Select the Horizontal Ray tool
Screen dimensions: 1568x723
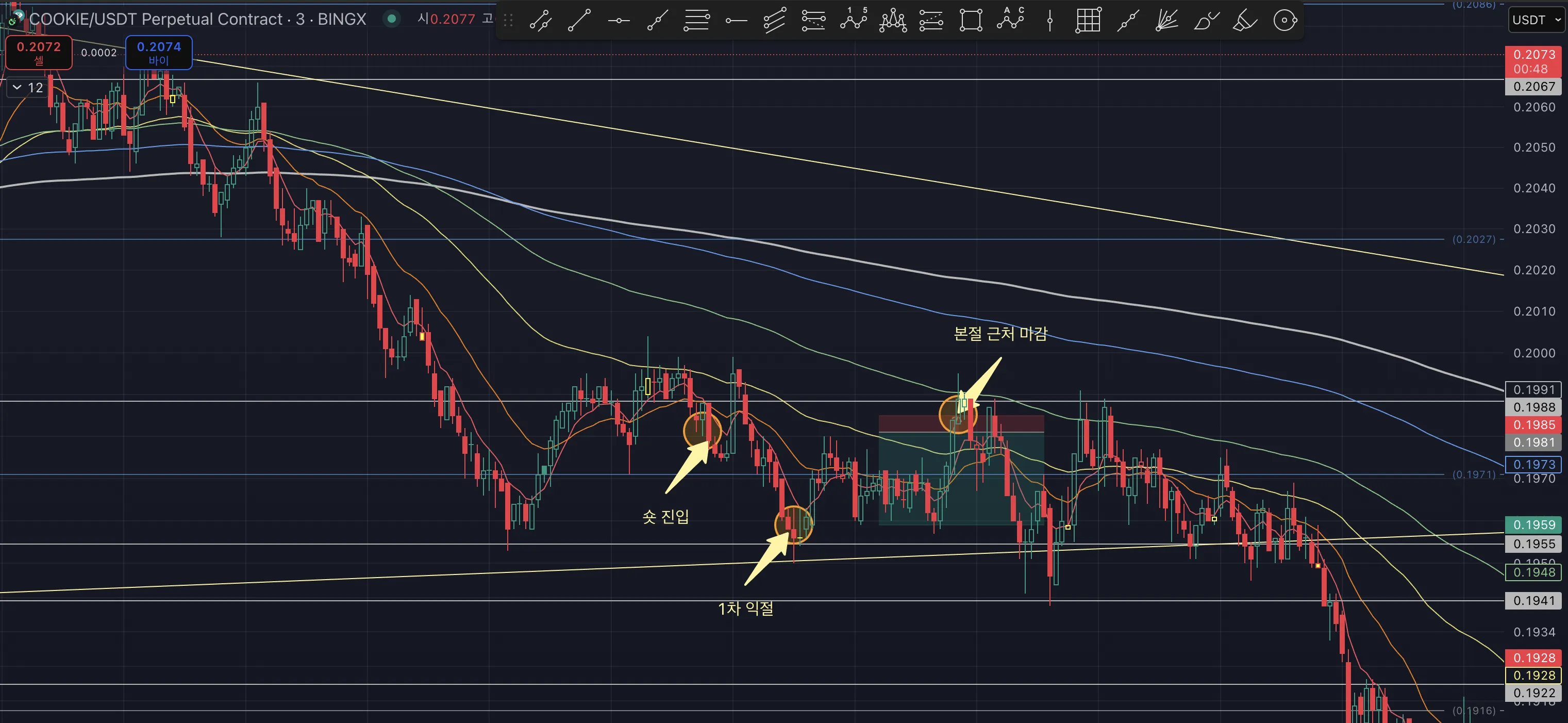pyautogui.click(x=736, y=21)
